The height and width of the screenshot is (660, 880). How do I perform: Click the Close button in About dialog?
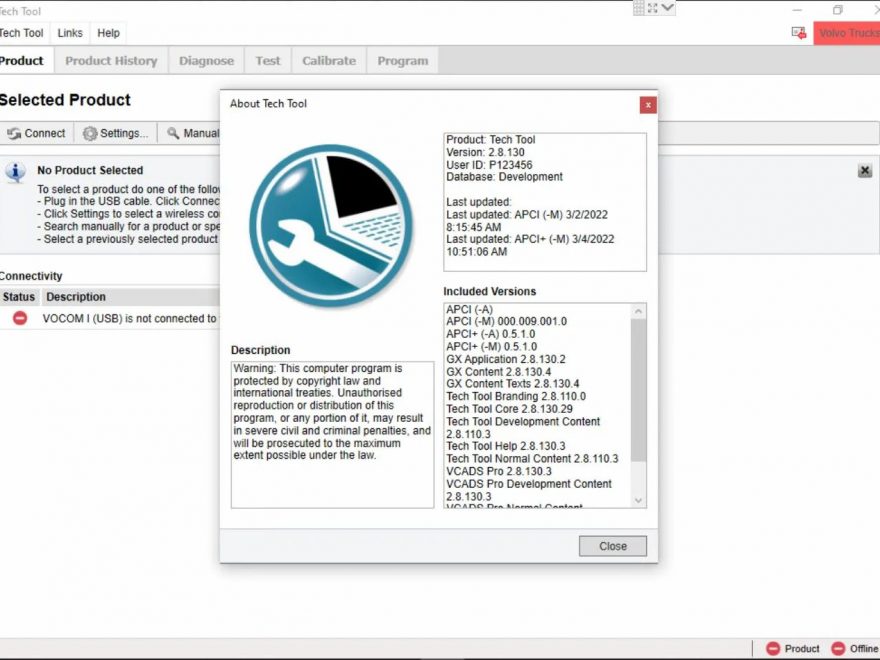(x=612, y=546)
